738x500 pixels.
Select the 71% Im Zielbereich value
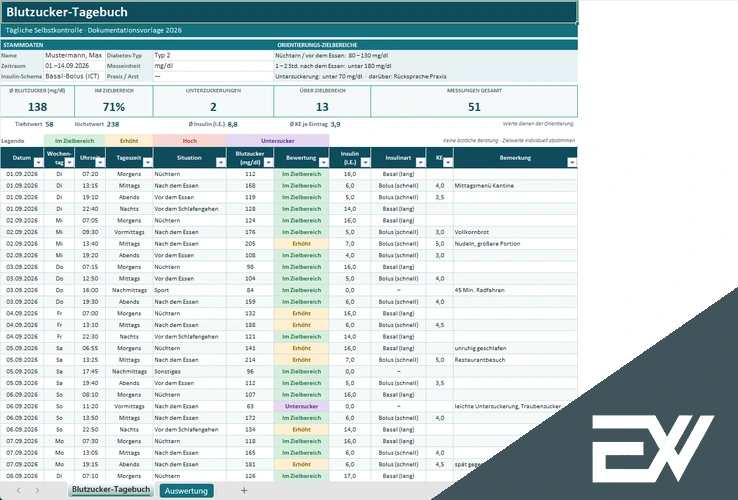click(113, 107)
